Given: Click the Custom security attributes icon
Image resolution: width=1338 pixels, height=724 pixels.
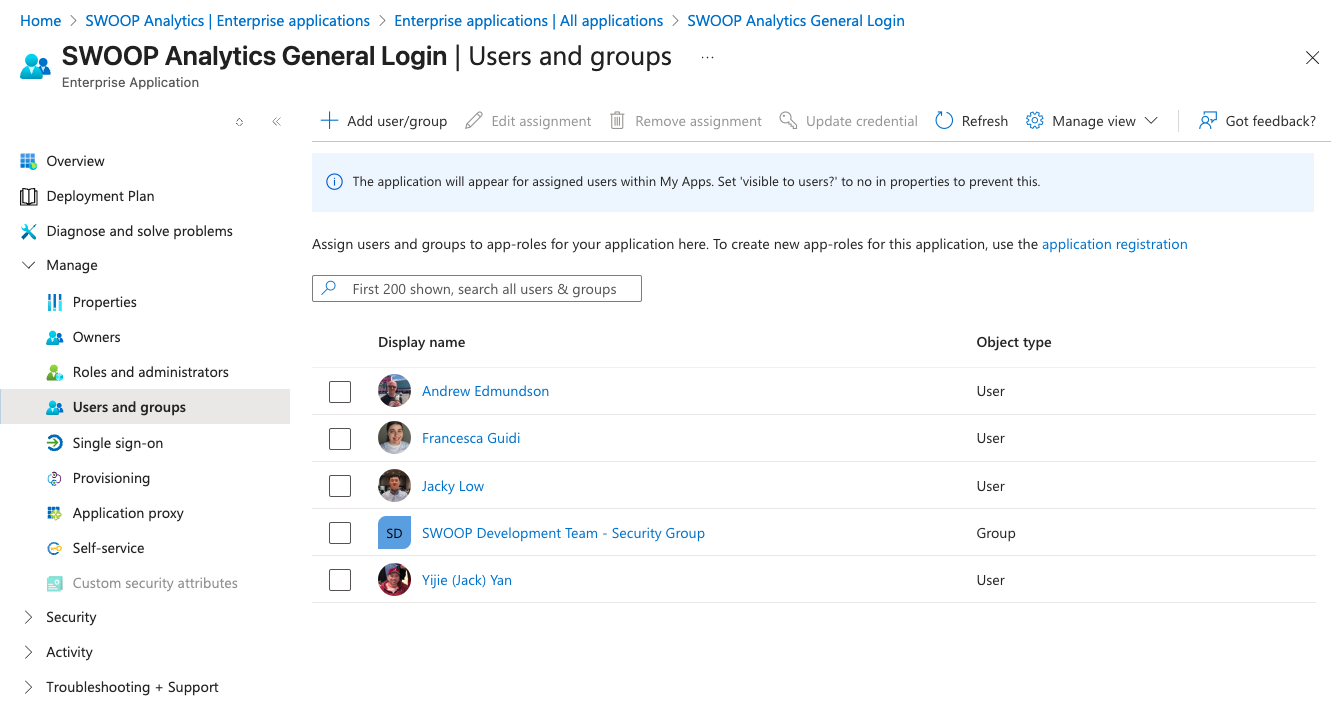Looking at the screenshot, I should 55,583.
